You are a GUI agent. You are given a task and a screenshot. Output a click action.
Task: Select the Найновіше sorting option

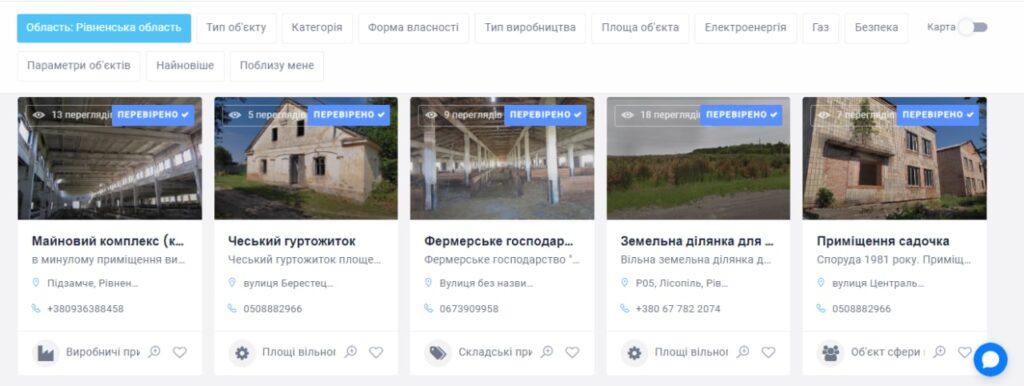(185, 65)
